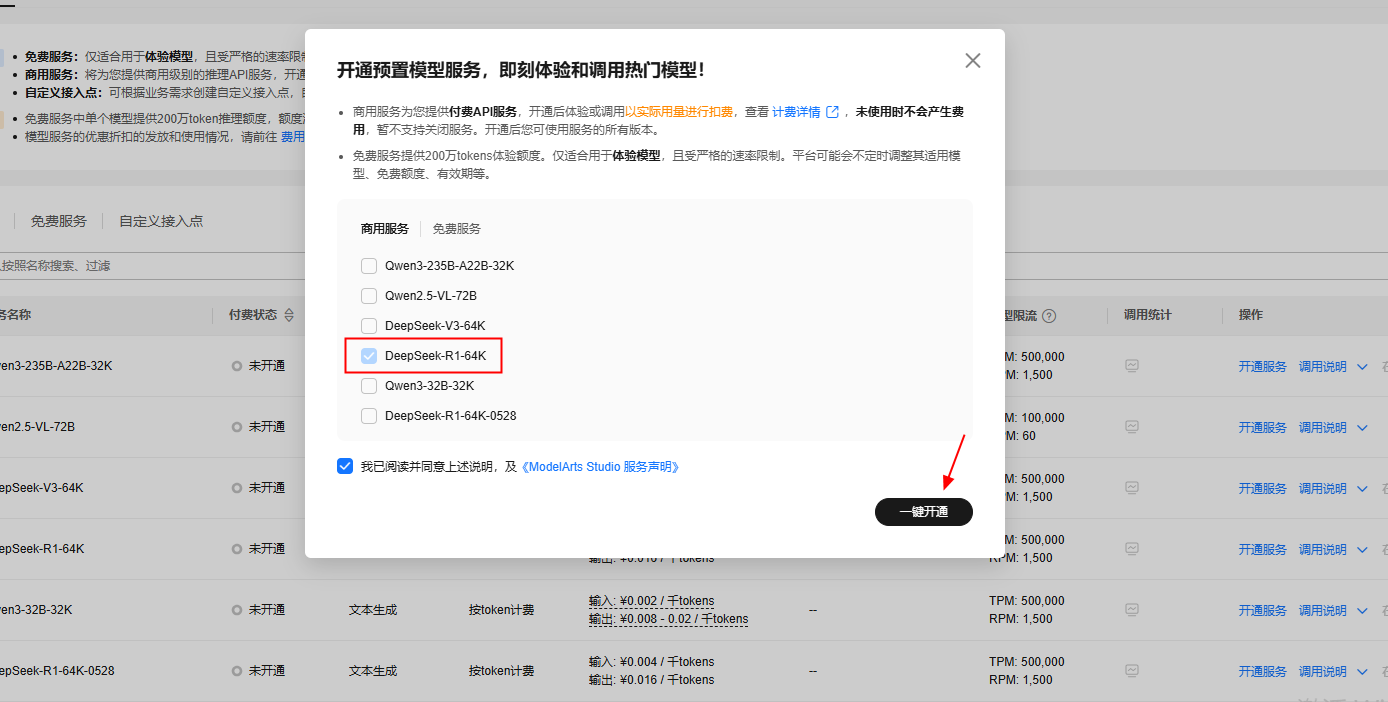The image size is (1388, 702).
Task: Uncheck the agreement checkbox 我已阅读并同意上述说明
Action: pos(345,466)
